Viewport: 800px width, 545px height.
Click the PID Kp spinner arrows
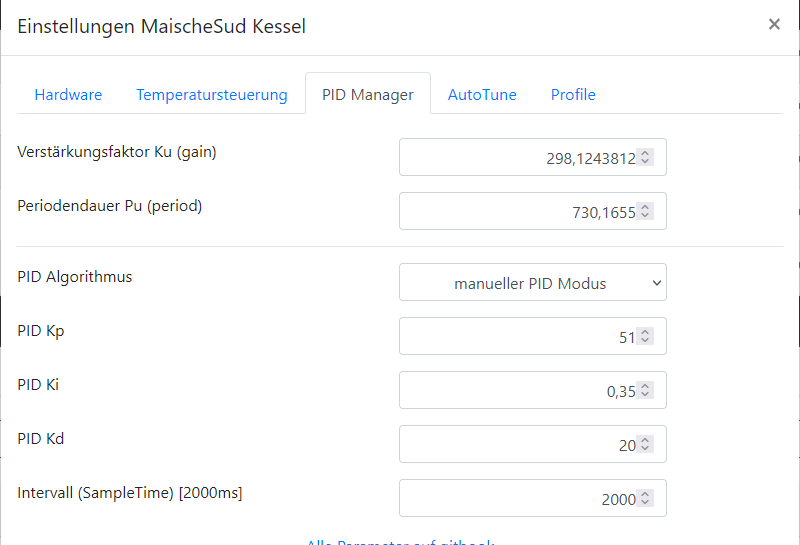coord(646,337)
